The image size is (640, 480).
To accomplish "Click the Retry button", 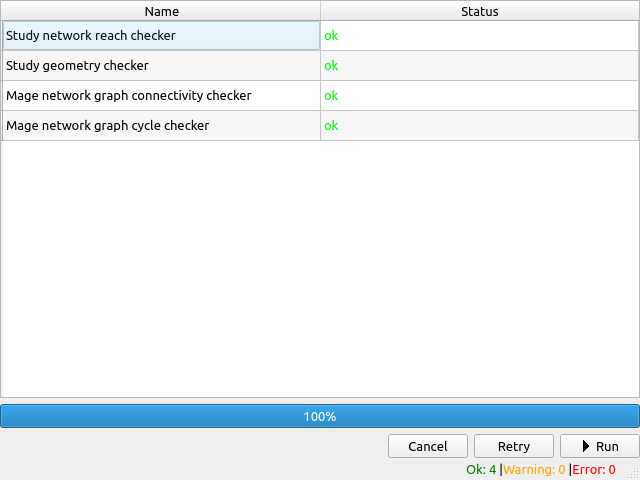I will pos(513,447).
